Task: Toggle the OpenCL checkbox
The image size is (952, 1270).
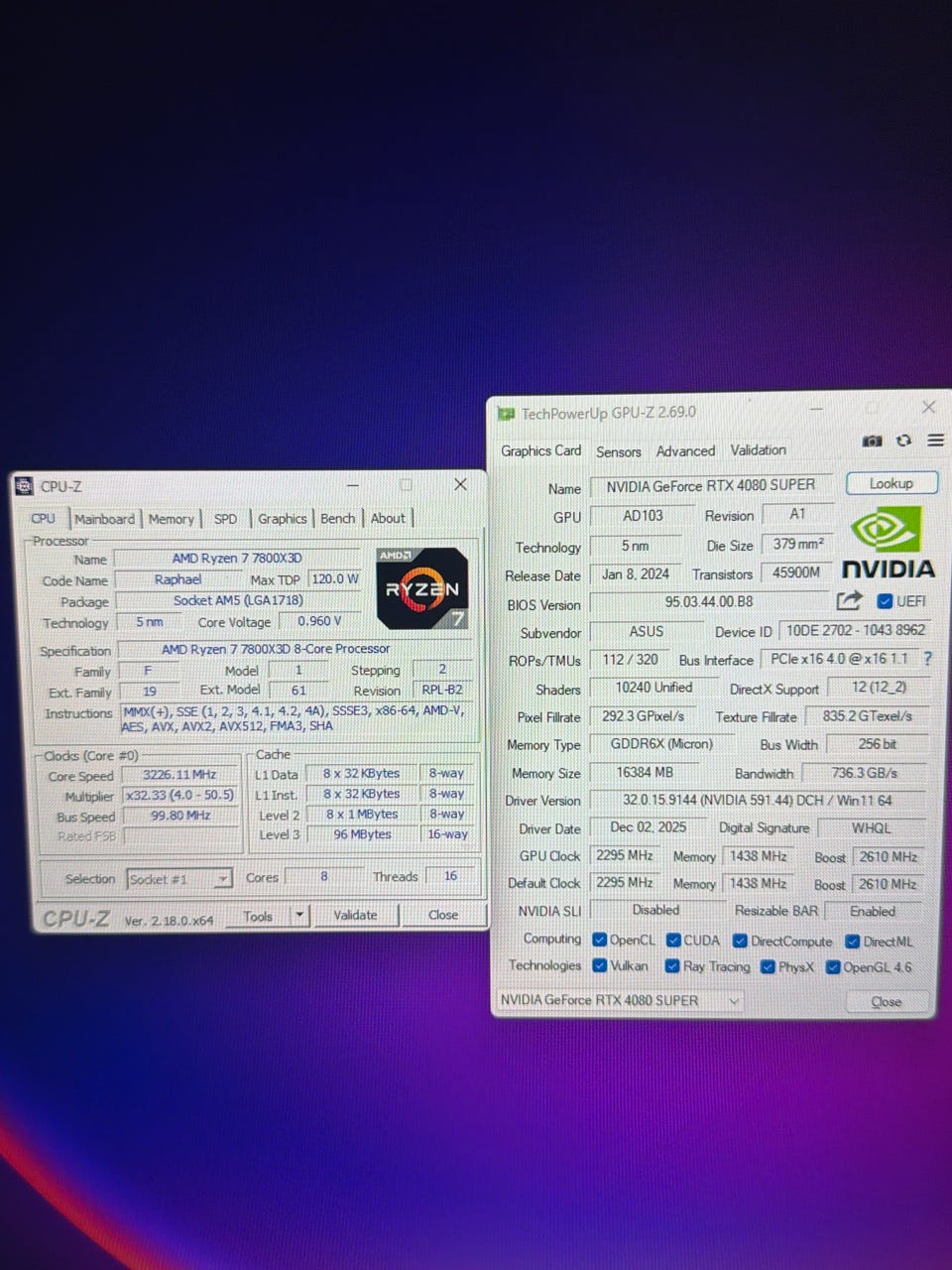Action: (x=599, y=940)
